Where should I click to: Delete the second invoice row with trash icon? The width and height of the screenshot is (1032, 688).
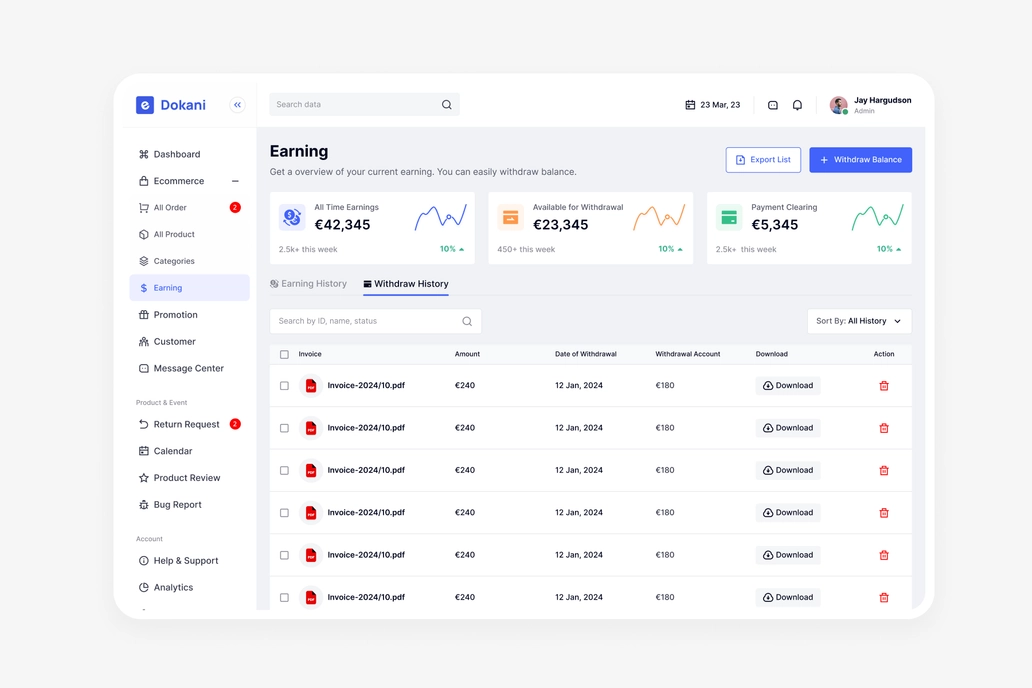[x=884, y=428]
